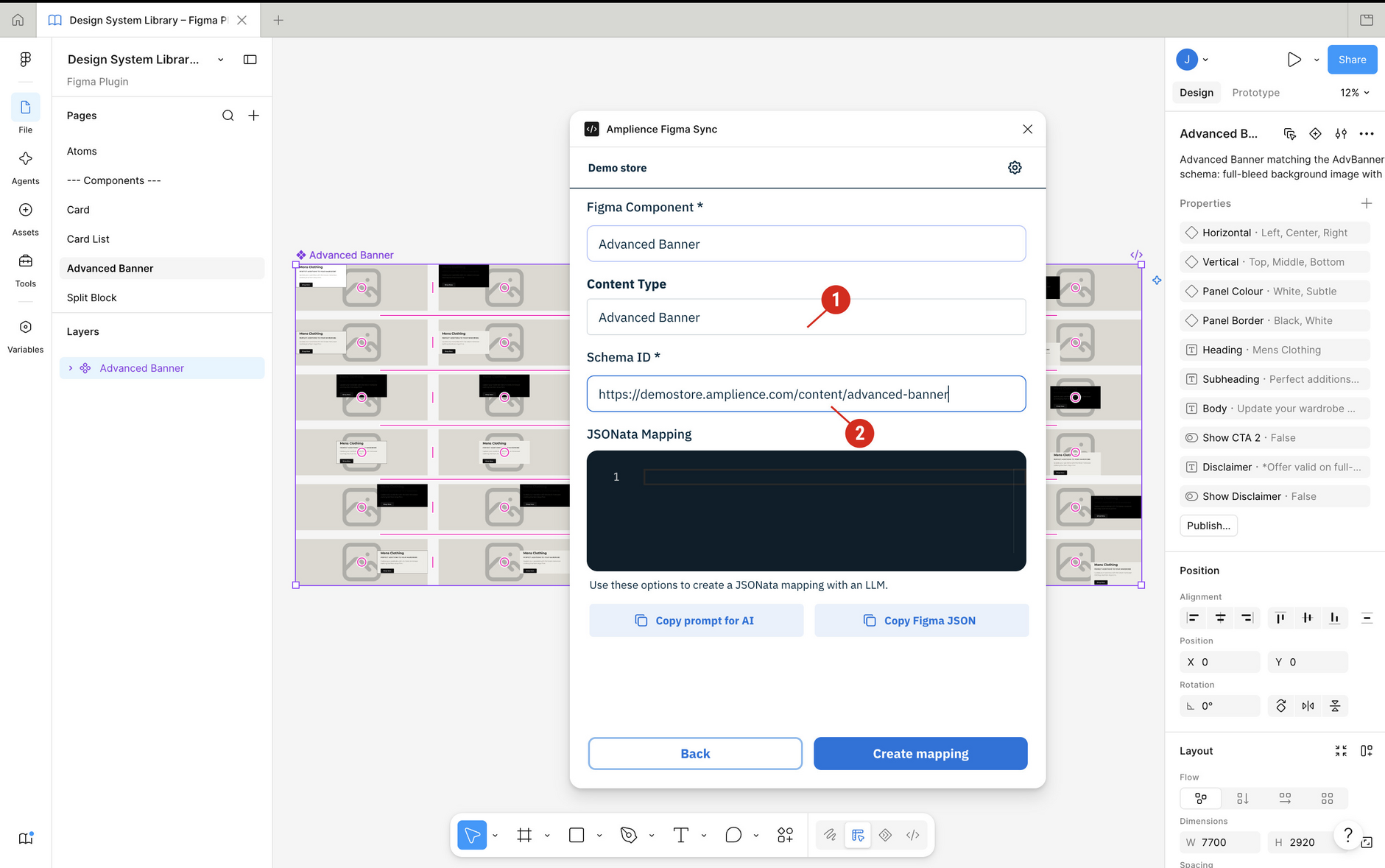This screenshot has height=868, width=1385.
Task: Select the vertical flow layout option
Action: tap(1243, 798)
